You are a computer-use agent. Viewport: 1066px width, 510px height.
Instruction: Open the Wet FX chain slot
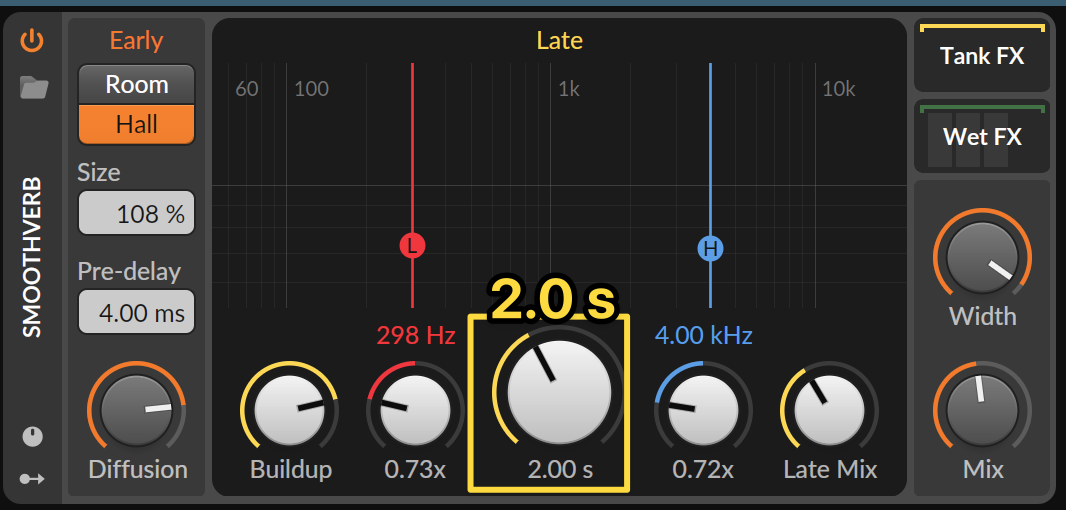(982, 136)
